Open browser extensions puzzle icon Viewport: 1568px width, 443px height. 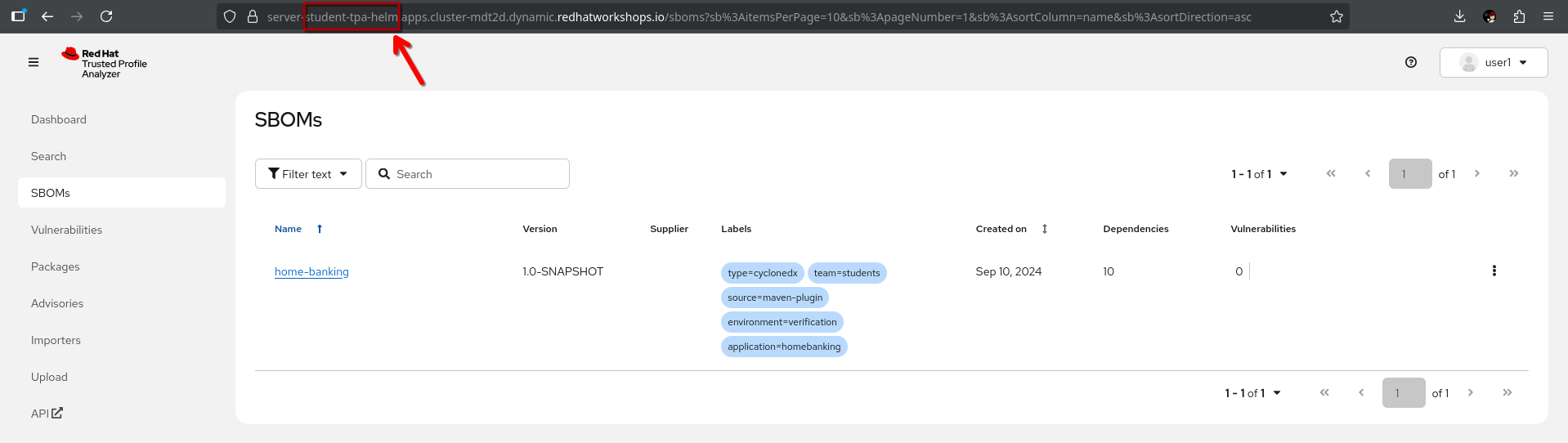(x=1519, y=16)
